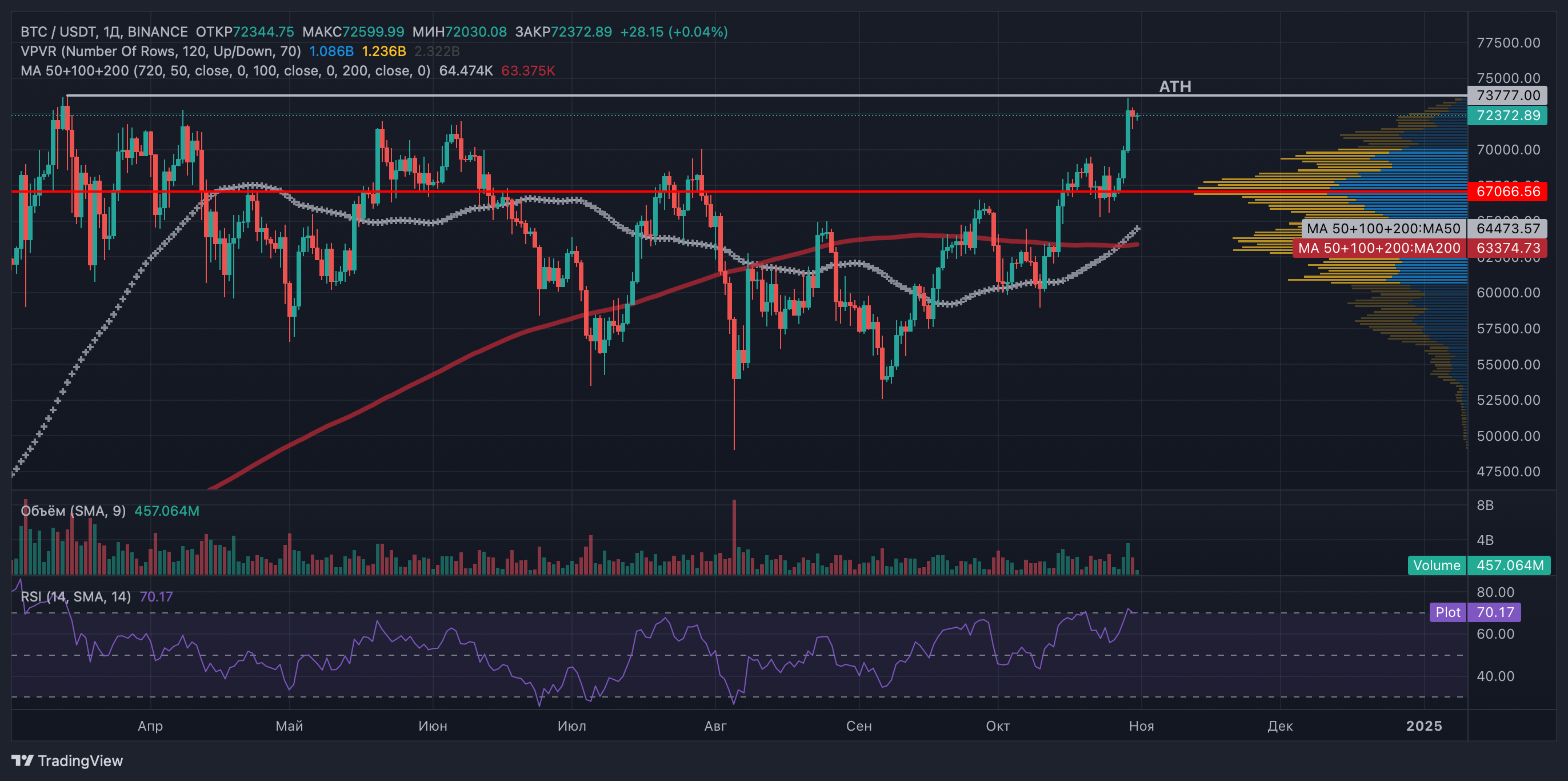Click the Ноя month label on time axis
Viewport: 1568px width, 781px height.
tap(1141, 726)
